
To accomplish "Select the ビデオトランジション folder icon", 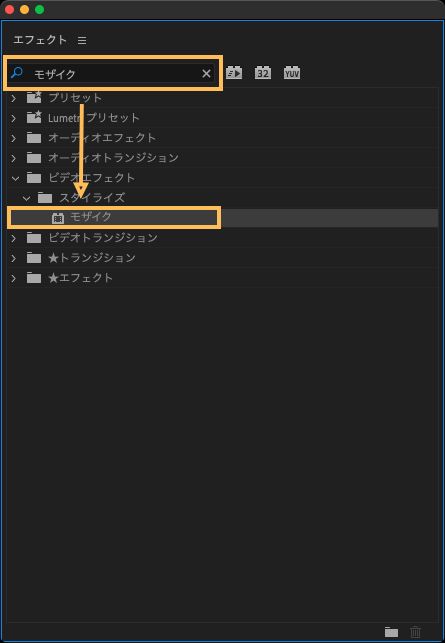I will coord(34,238).
